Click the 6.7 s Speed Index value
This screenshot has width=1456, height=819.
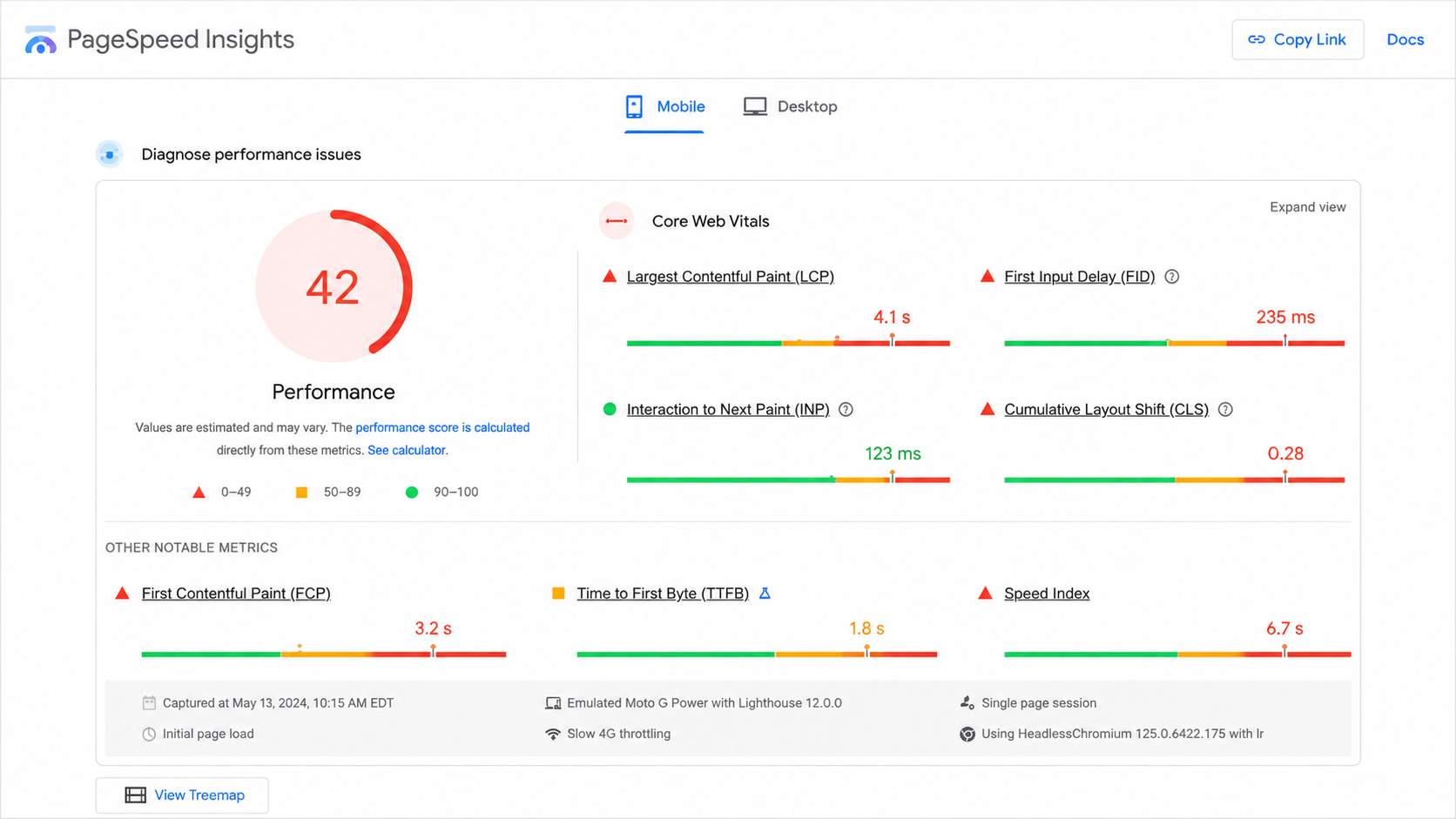pos(1284,628)
